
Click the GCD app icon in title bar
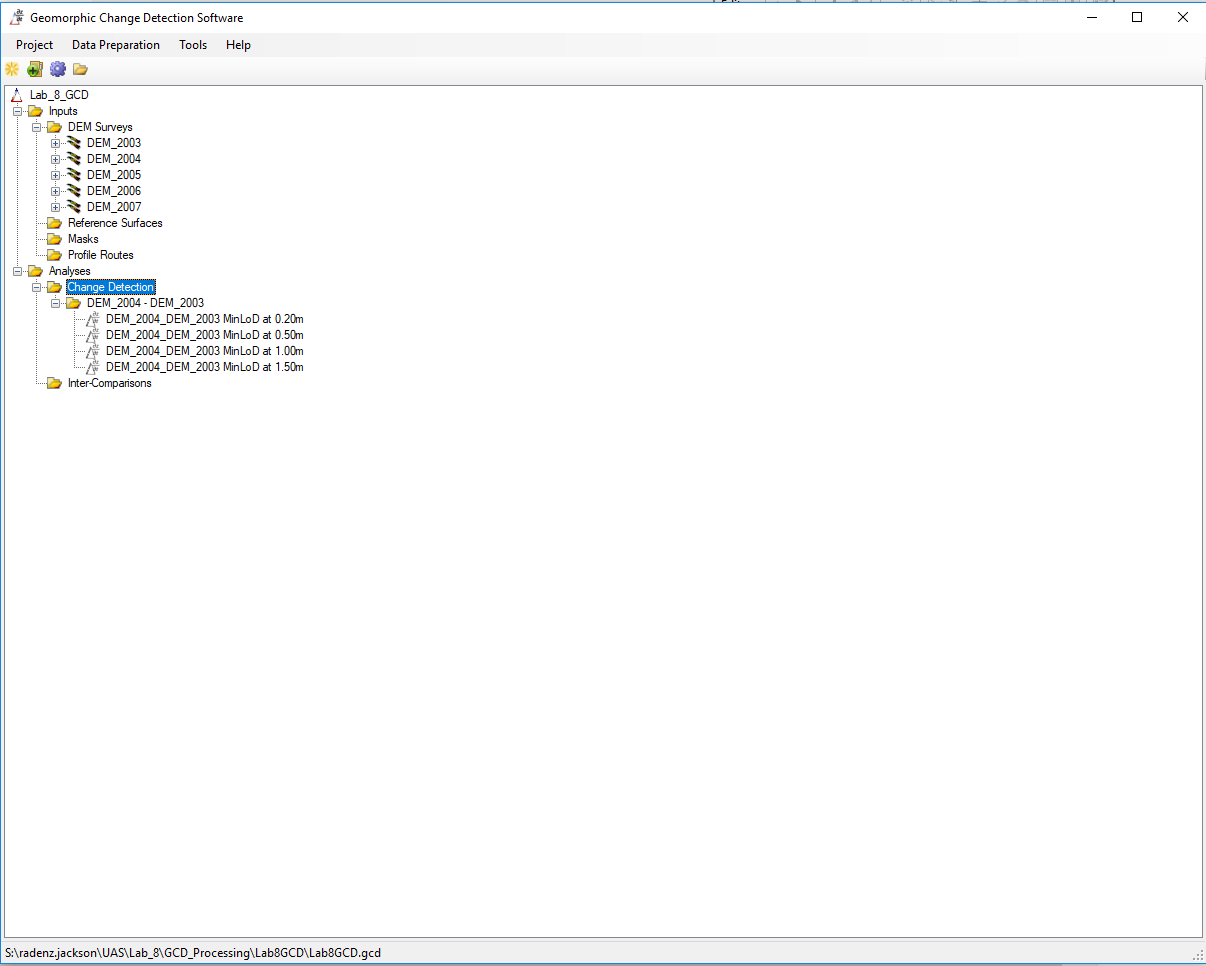pyautogui.click(x=16, y=17)
